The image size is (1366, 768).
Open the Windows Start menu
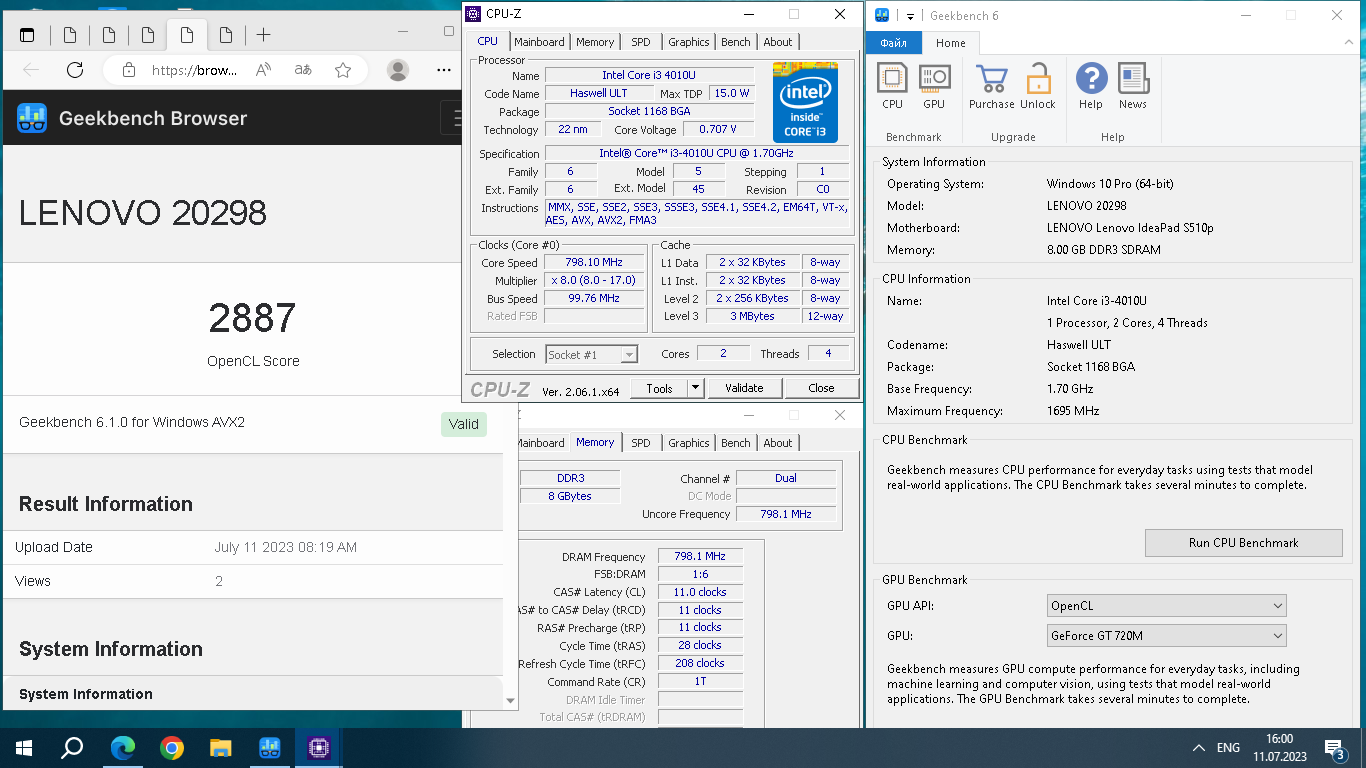(x=24, y=747)
